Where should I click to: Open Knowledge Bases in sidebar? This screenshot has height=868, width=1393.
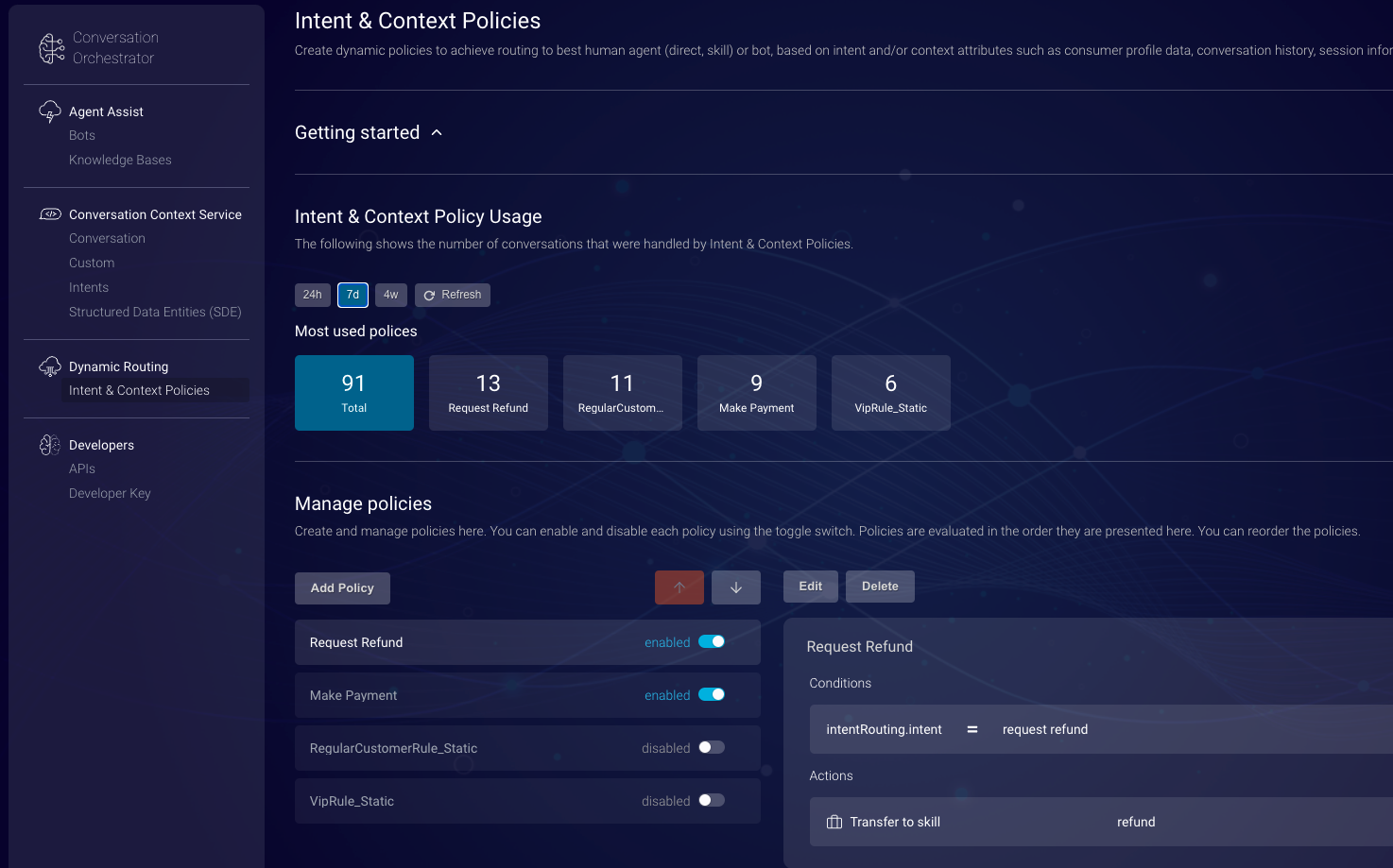click(120, 161)
